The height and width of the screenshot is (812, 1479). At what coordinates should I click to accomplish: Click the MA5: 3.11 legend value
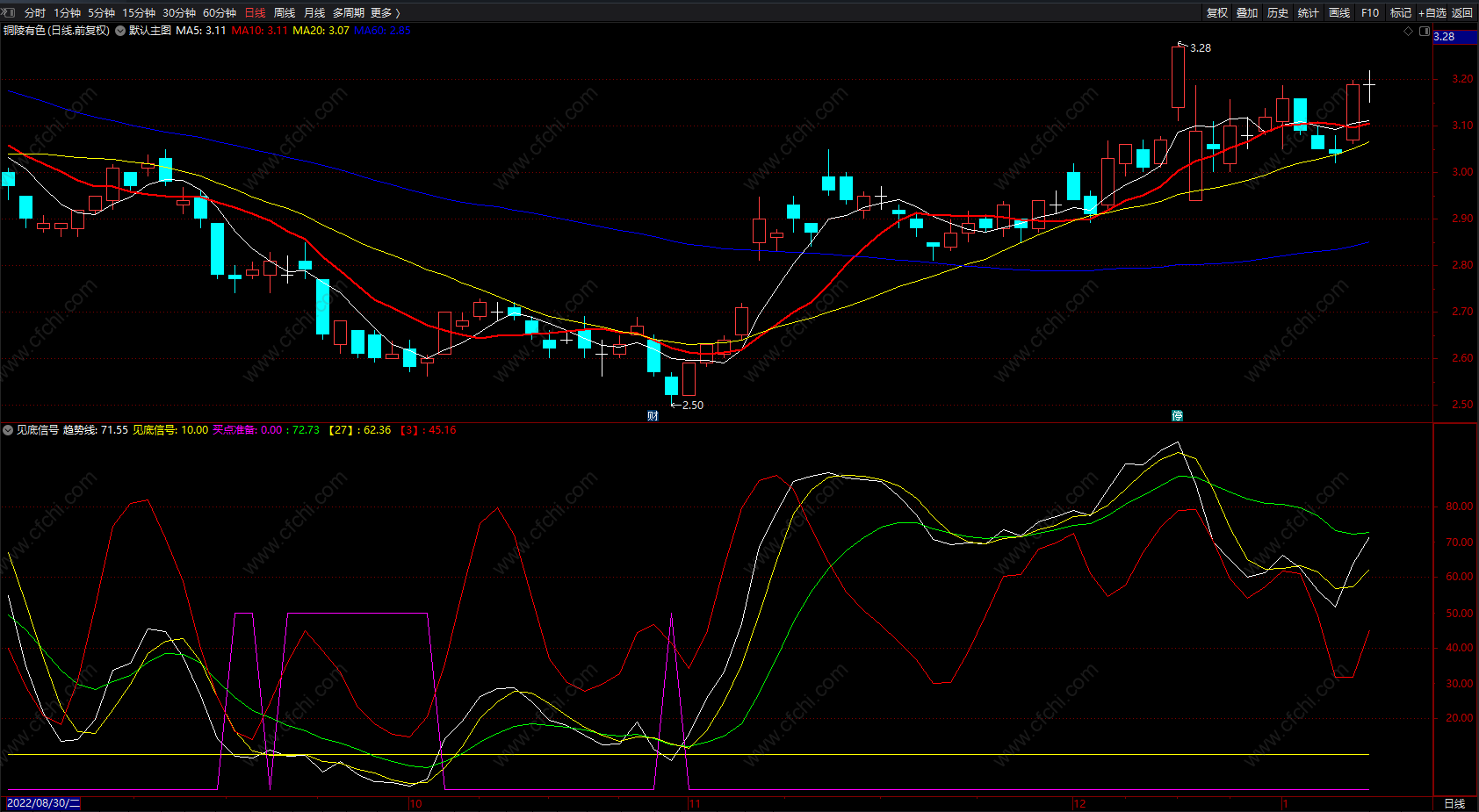coord(201,31)
